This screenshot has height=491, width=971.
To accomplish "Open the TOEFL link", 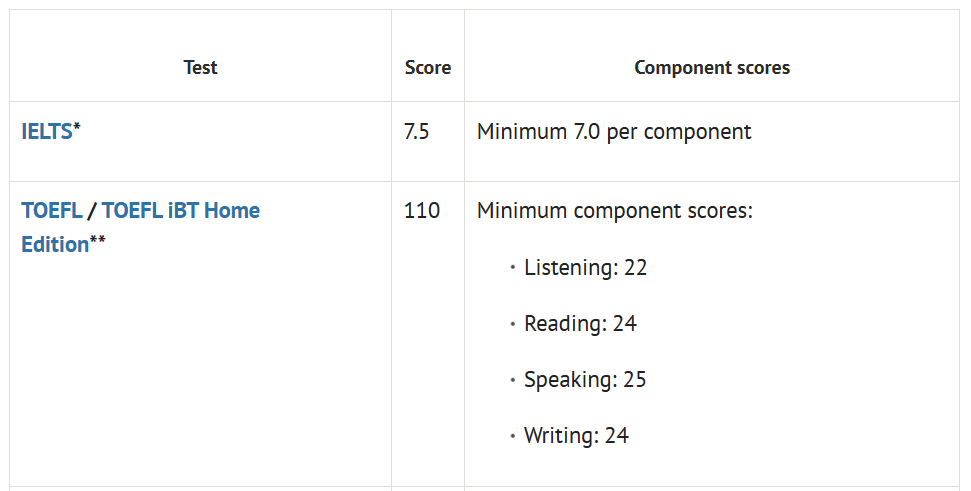I will (51, 211).
